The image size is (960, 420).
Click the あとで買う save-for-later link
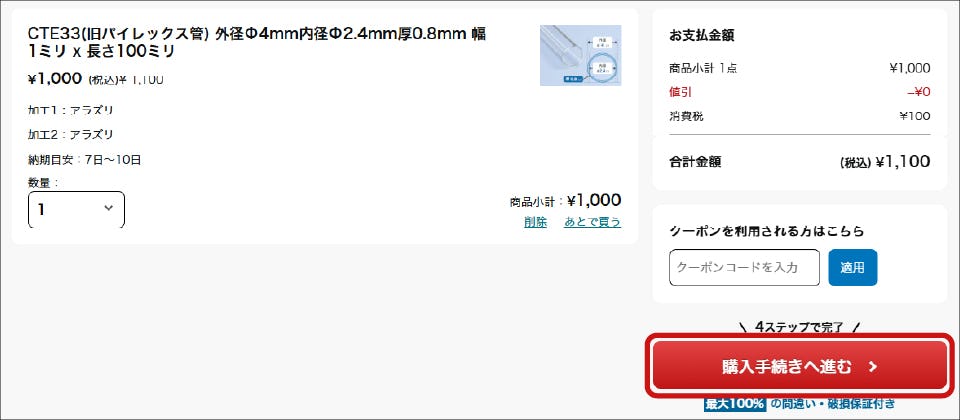click(592, 222)
